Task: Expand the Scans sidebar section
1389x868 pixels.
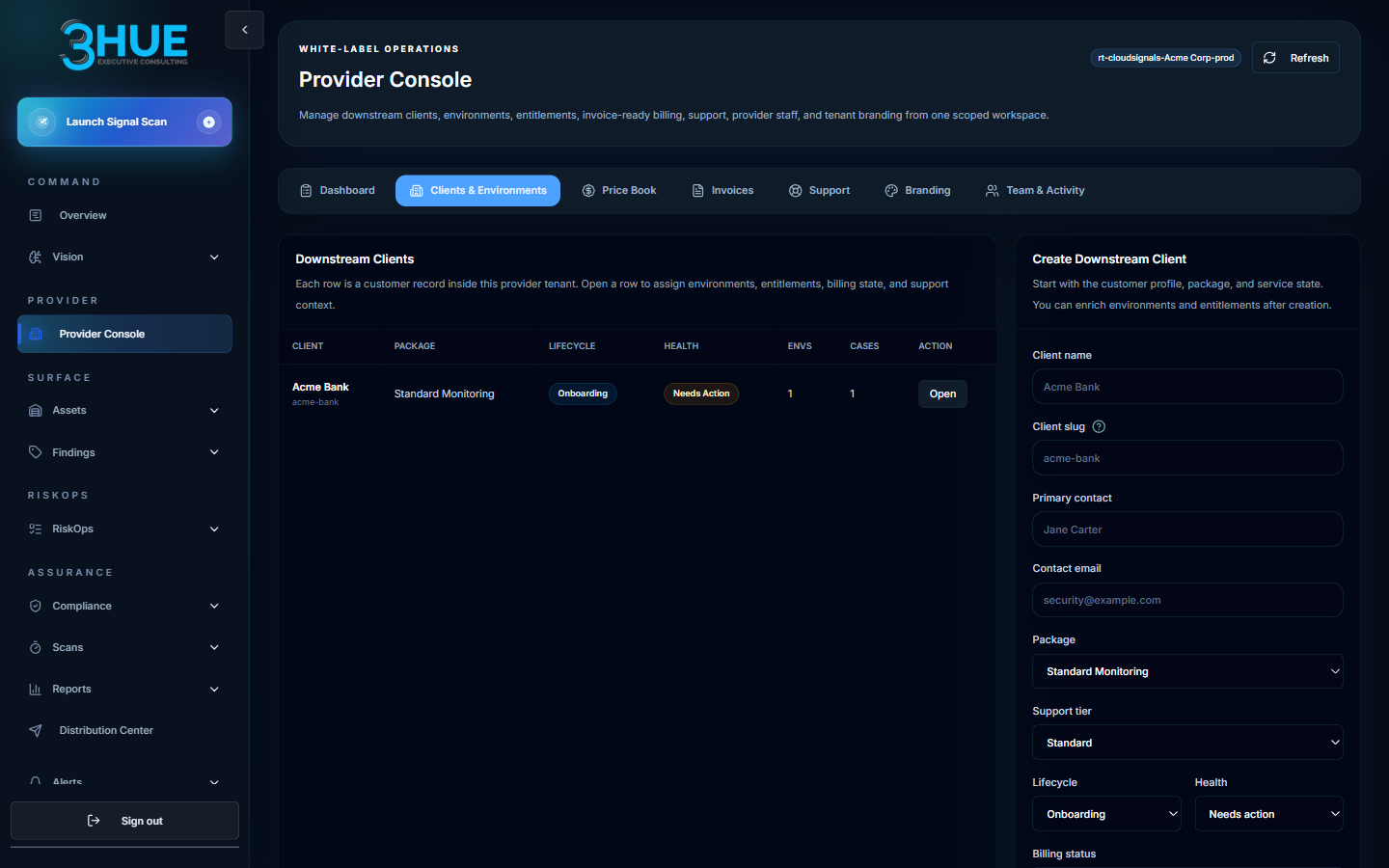Action: 214,648
